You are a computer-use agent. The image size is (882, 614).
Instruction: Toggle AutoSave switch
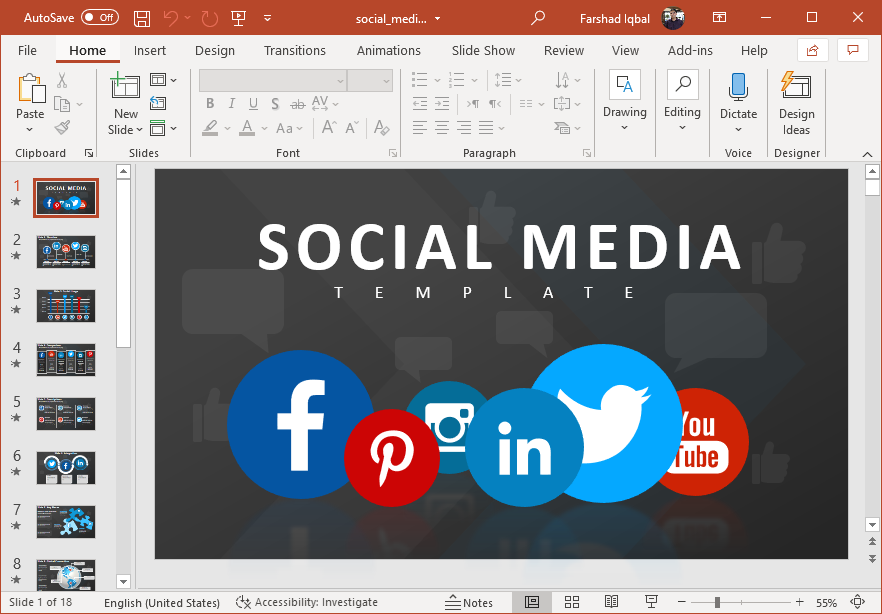[x=99, y=18]
